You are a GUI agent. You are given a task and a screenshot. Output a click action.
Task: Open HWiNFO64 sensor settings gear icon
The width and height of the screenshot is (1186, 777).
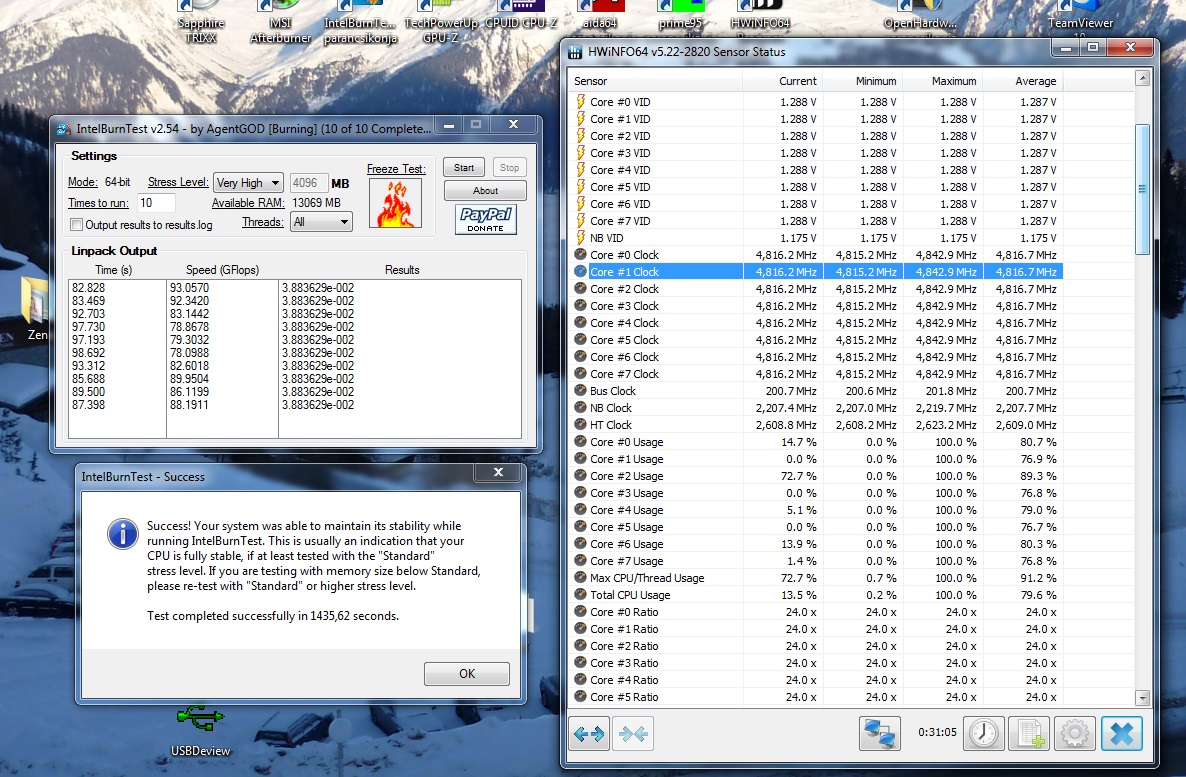coord(1075,733)
